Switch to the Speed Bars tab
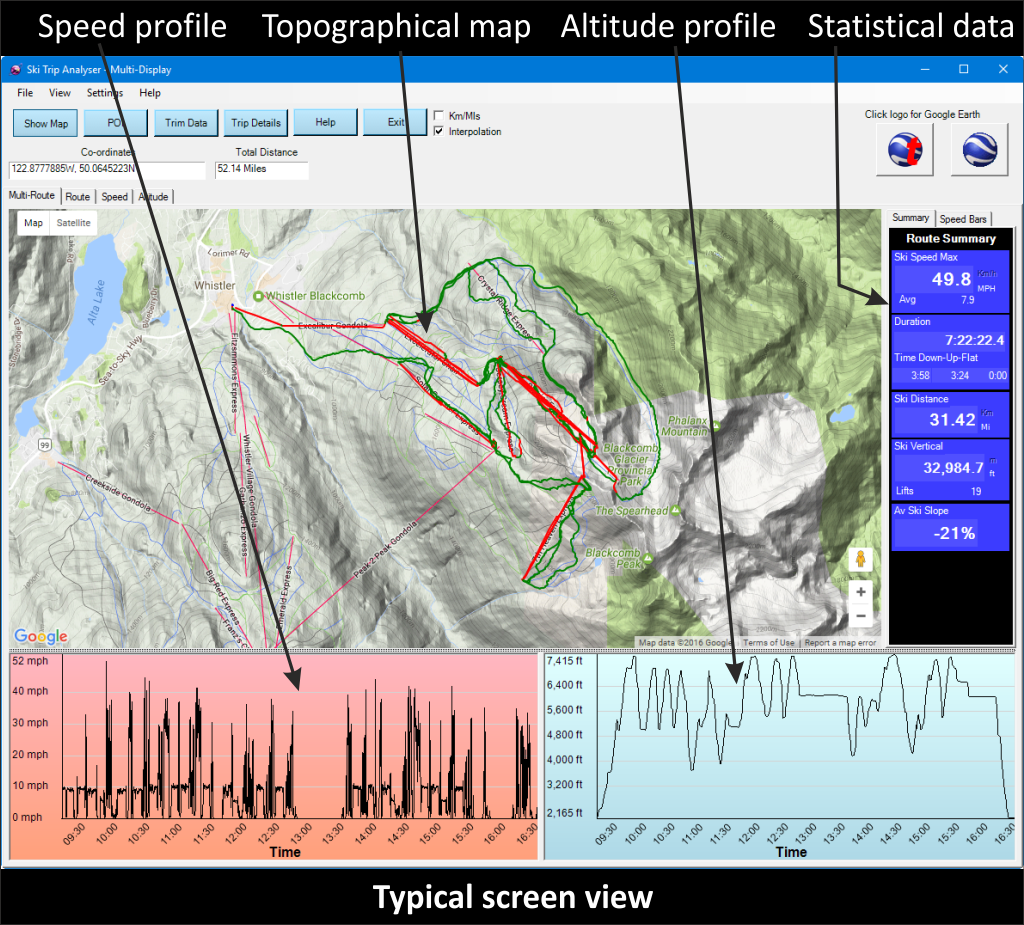The image size is (1024, 925). pos(962,219)
